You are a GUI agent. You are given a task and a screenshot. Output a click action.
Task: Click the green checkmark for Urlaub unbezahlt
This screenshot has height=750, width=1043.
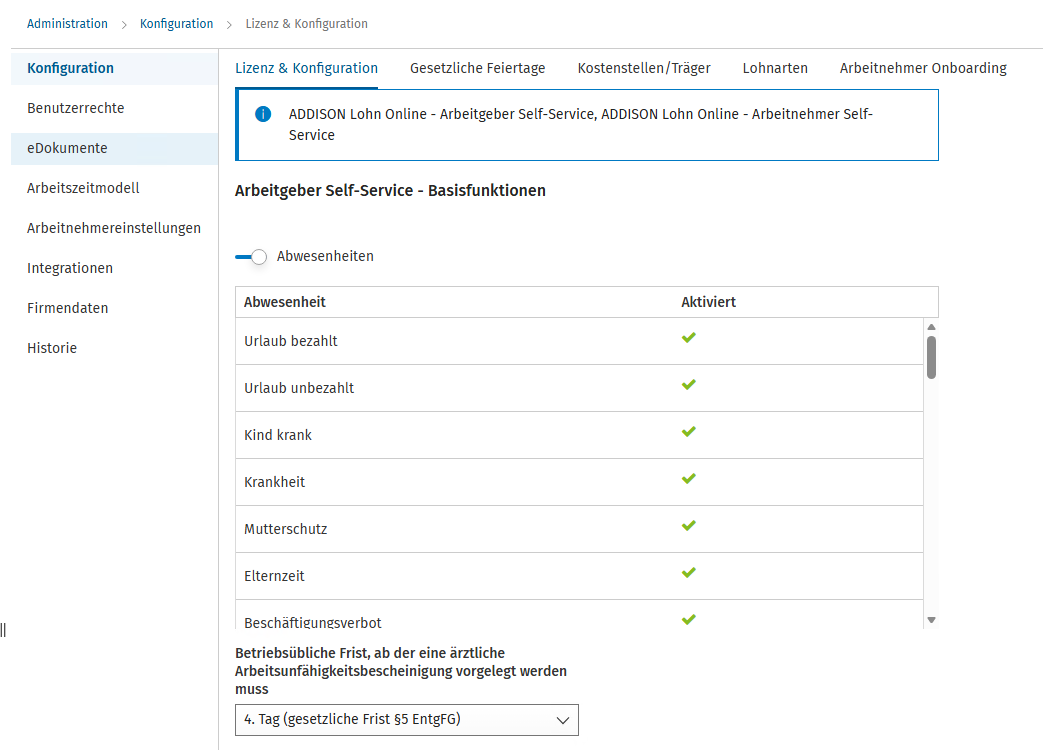tap(688, 385)
